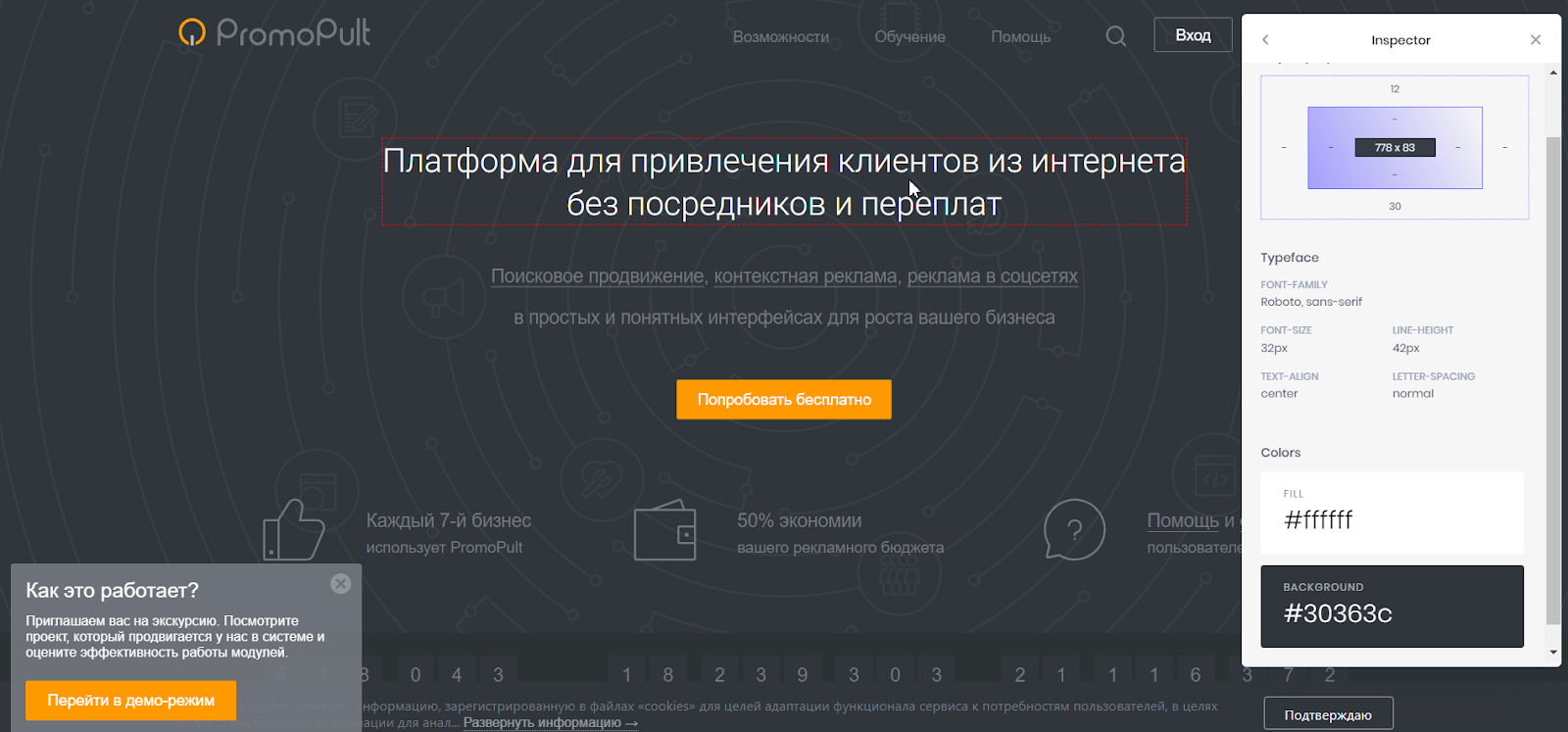The width and height of the screenshot is (1568, 732).
Task: Click the bottom margin value '30'
Action: (1395, 207)
